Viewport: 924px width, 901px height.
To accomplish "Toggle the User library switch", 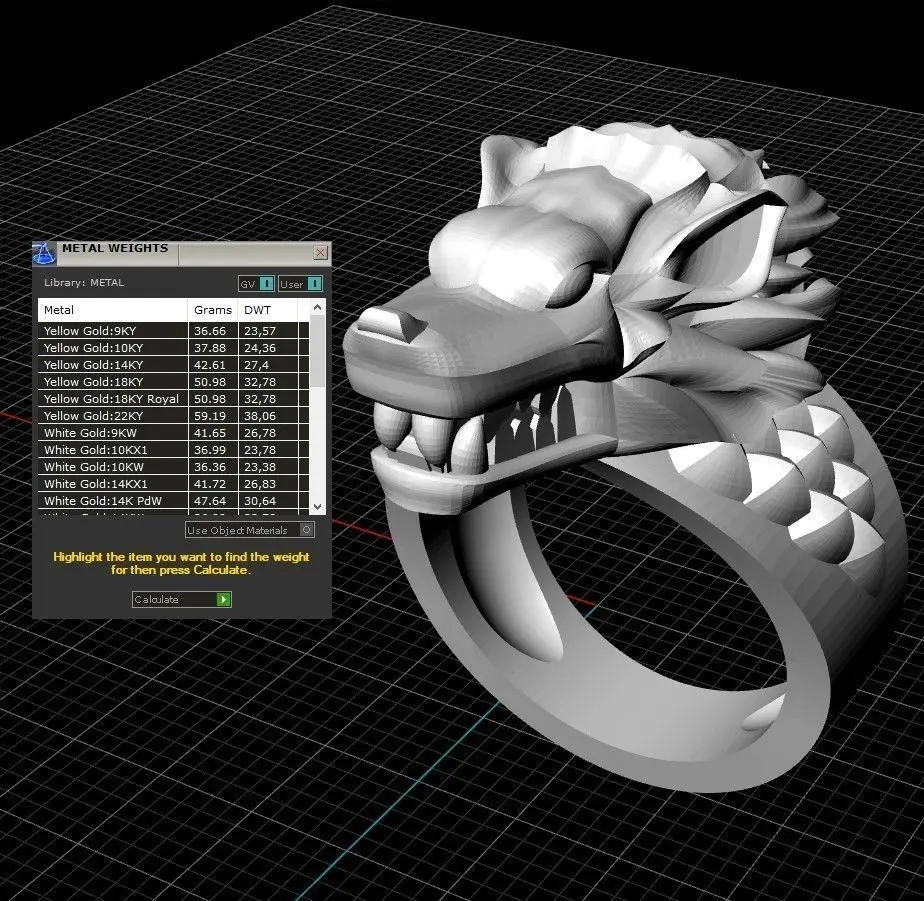I will (300, 284).
